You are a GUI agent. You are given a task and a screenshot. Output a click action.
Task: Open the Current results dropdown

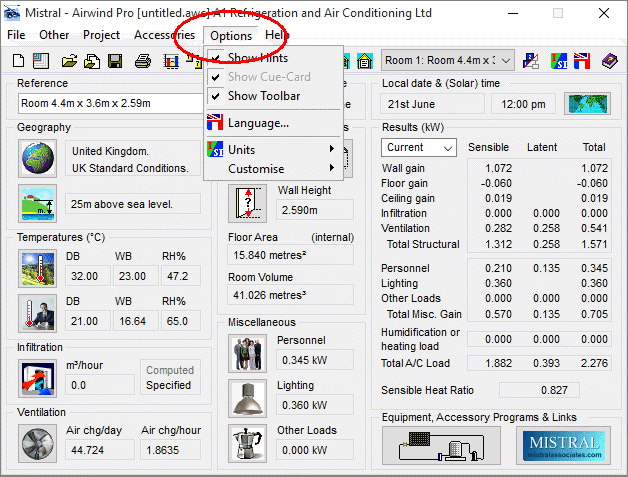pyautogui.click(x=418, y=148)
